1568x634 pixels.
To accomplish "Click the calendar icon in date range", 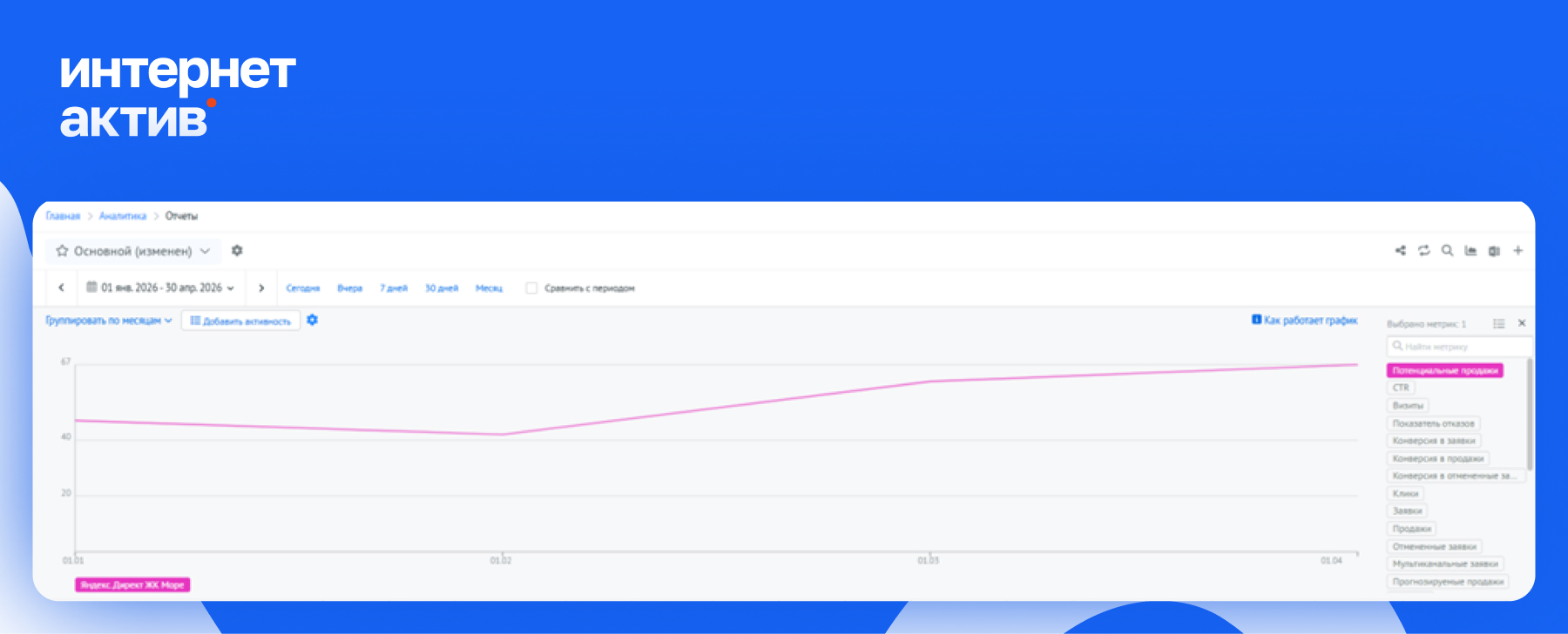I will (91, 287).
